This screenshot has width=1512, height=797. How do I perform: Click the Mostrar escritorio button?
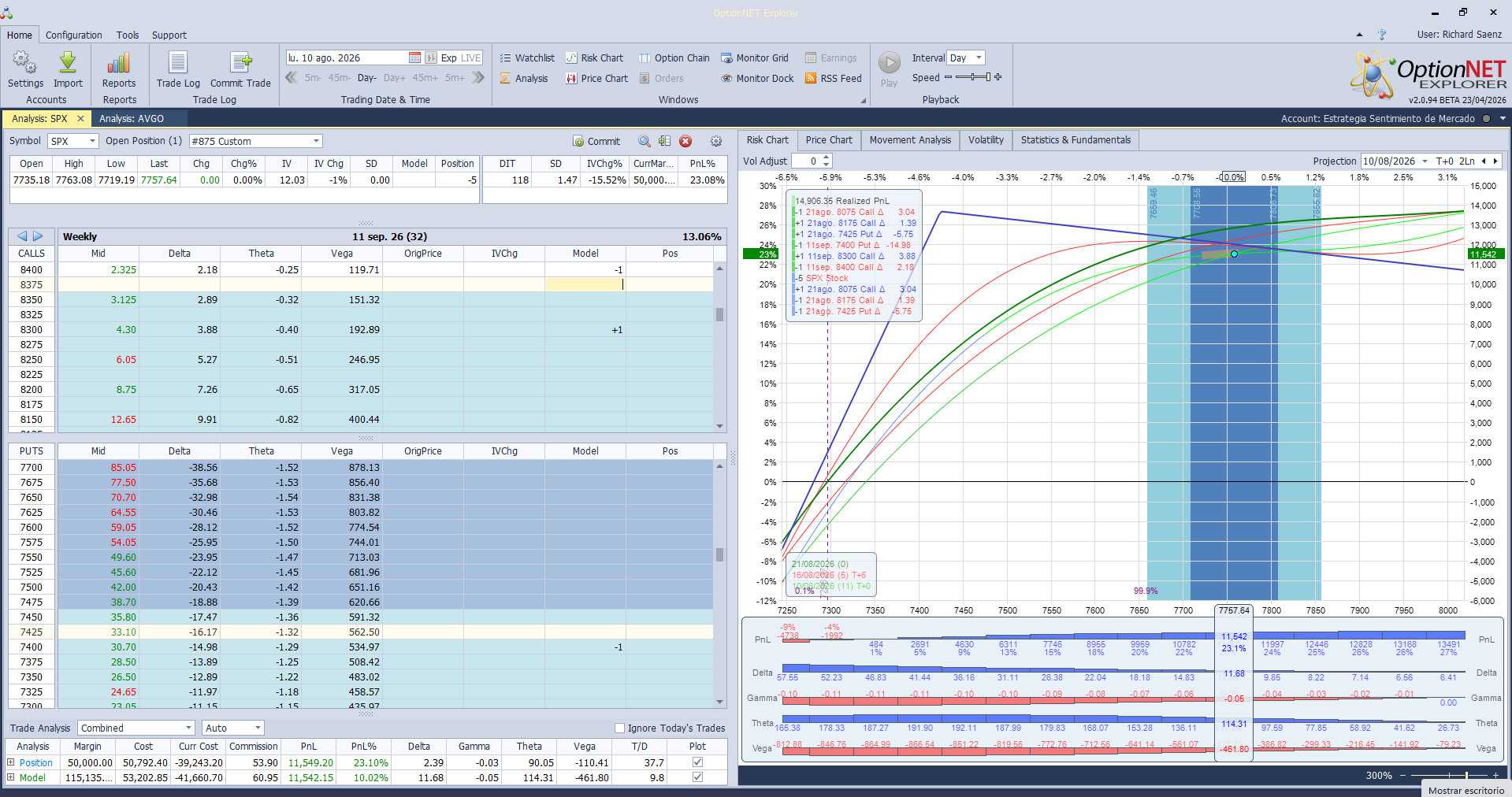tap(1466, 790)
